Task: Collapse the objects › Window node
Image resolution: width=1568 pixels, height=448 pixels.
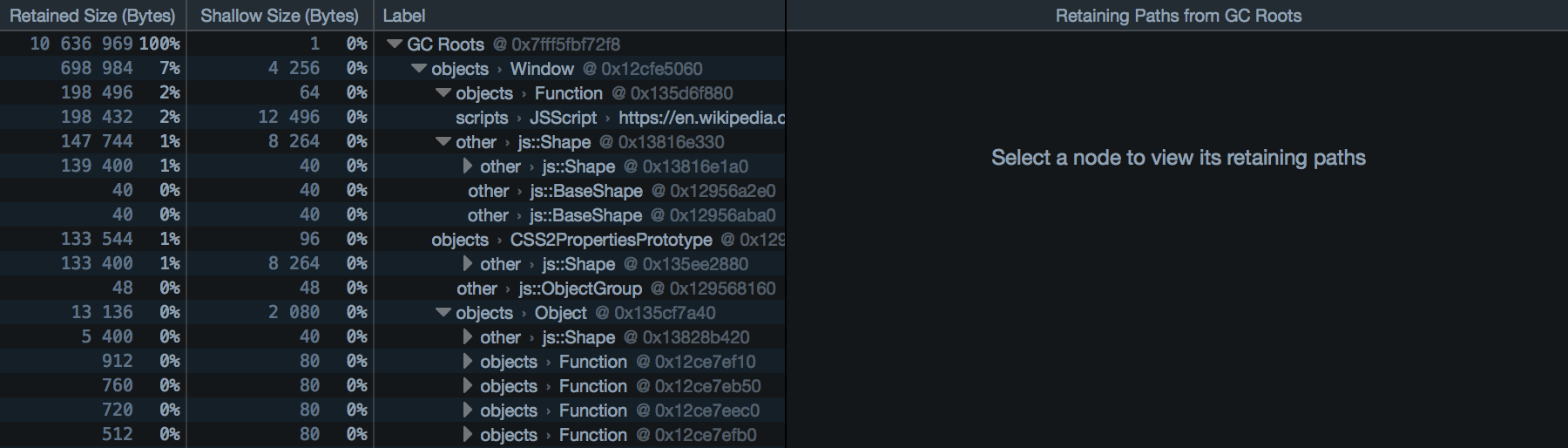Action: (x=419, y=69)
